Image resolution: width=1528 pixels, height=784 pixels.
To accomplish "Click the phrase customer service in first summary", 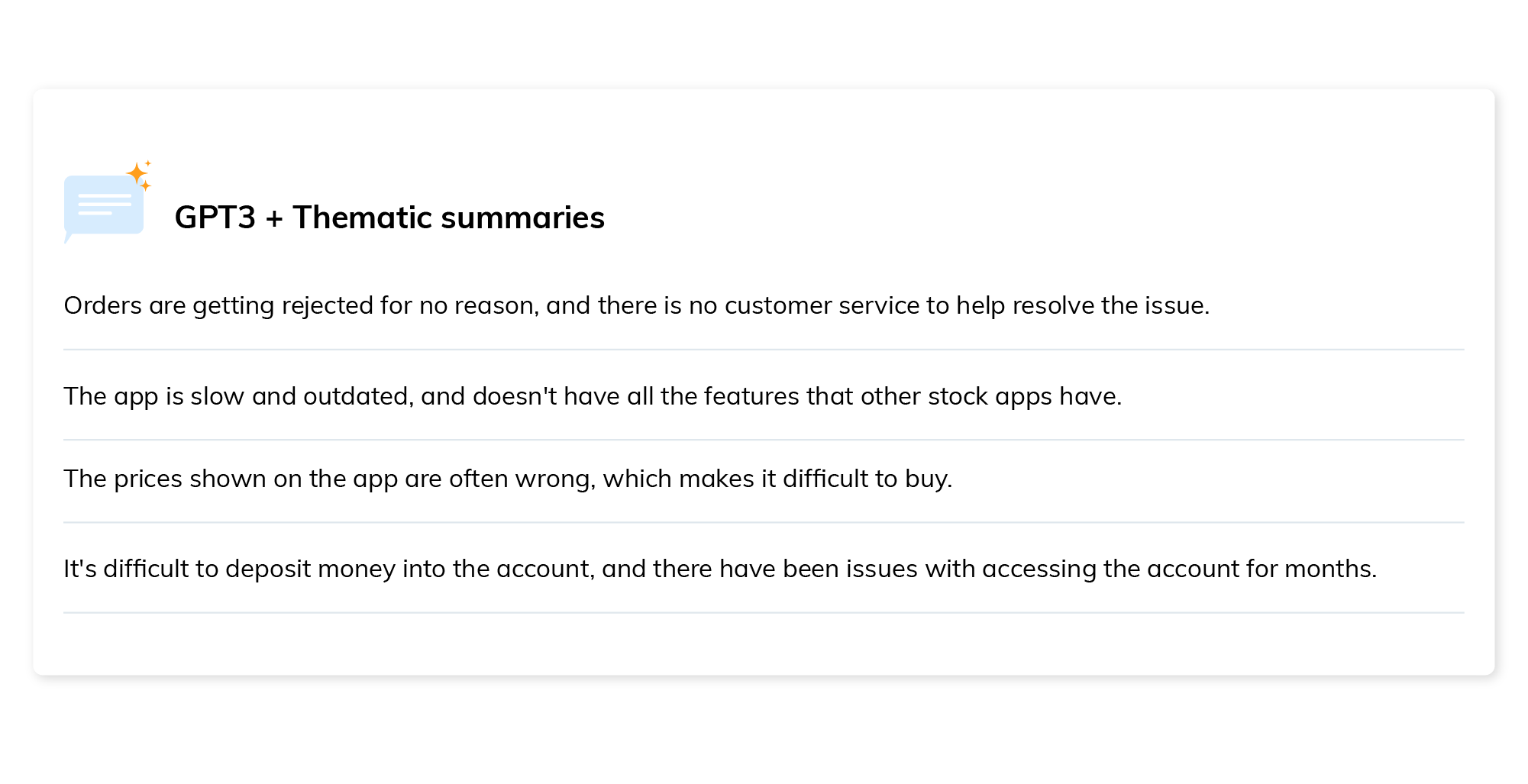I will click(x=822, y=305).
